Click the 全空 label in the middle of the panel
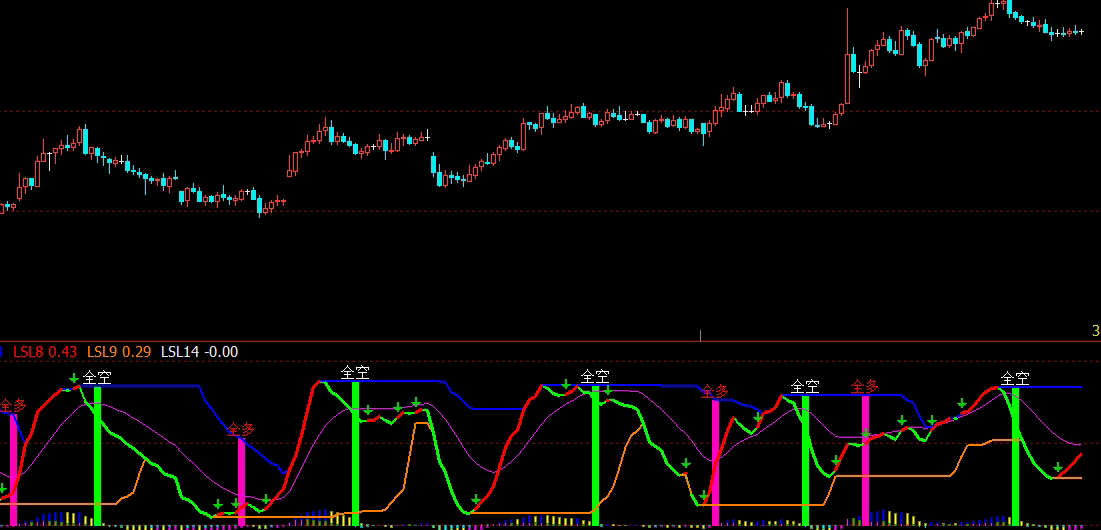1101x530 pixels. click(x=595, y=377)
